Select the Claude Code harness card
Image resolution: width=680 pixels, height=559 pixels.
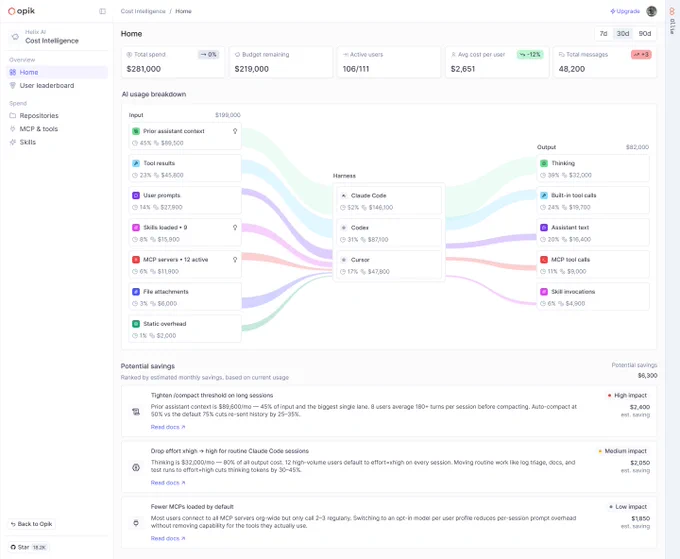point(389,201)
